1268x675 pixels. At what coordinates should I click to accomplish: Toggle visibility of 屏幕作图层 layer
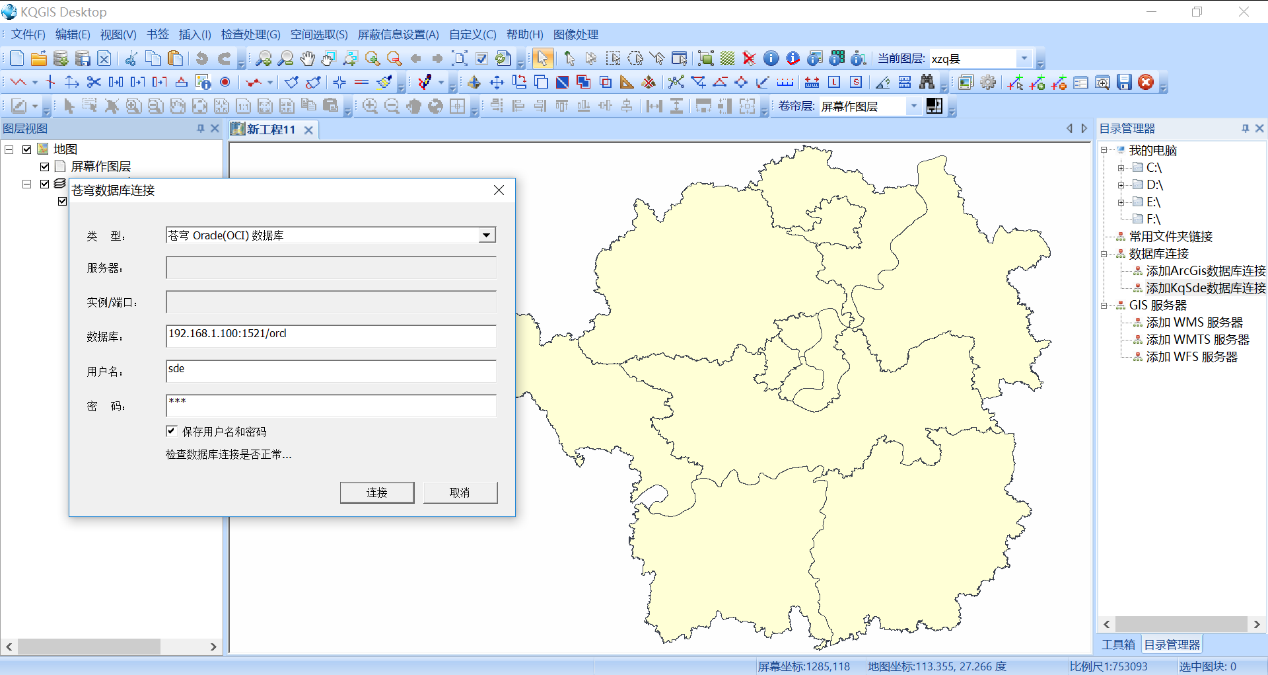click(44, 167)
